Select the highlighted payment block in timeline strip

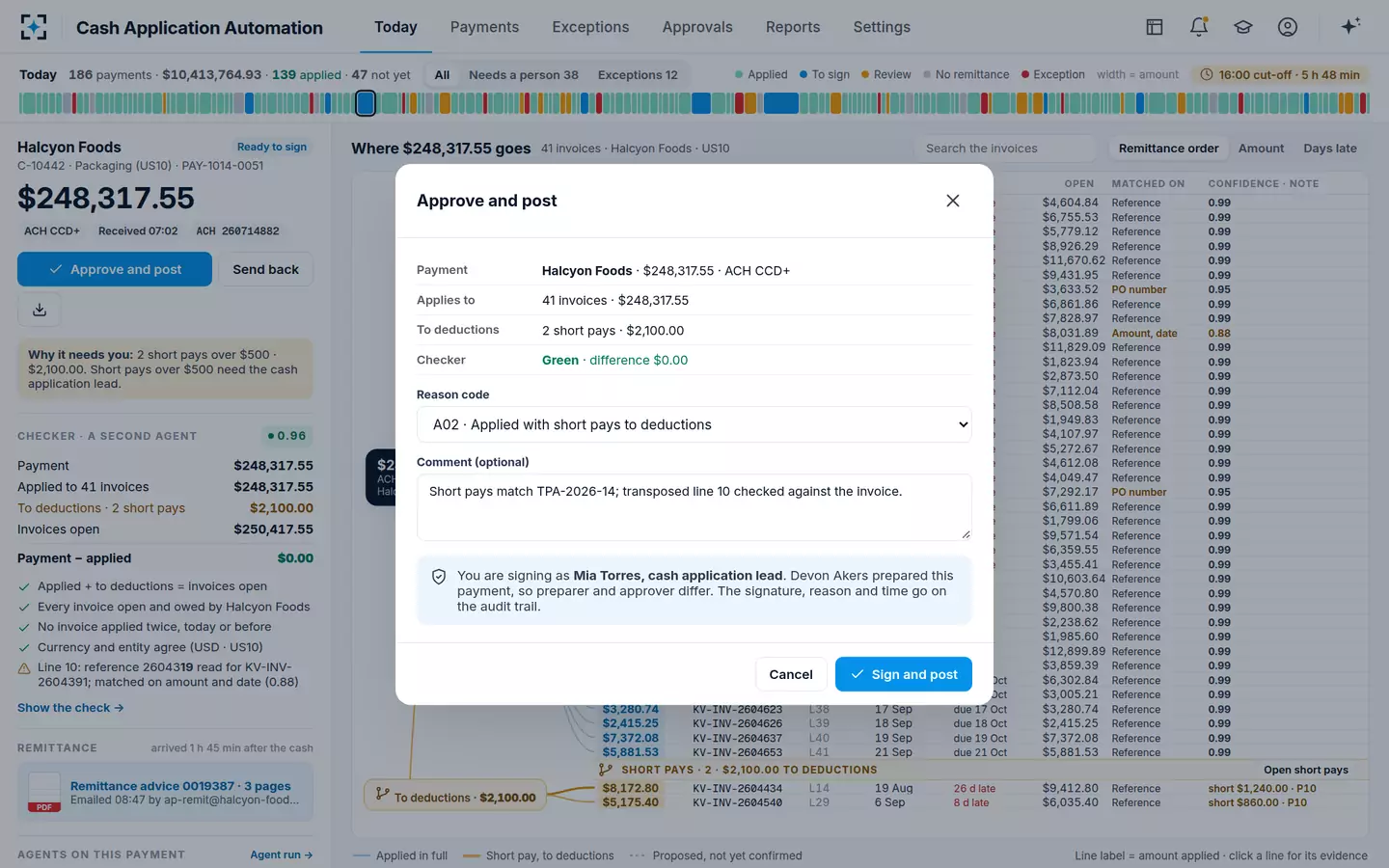pyautogui.click(x=366, y=103)
